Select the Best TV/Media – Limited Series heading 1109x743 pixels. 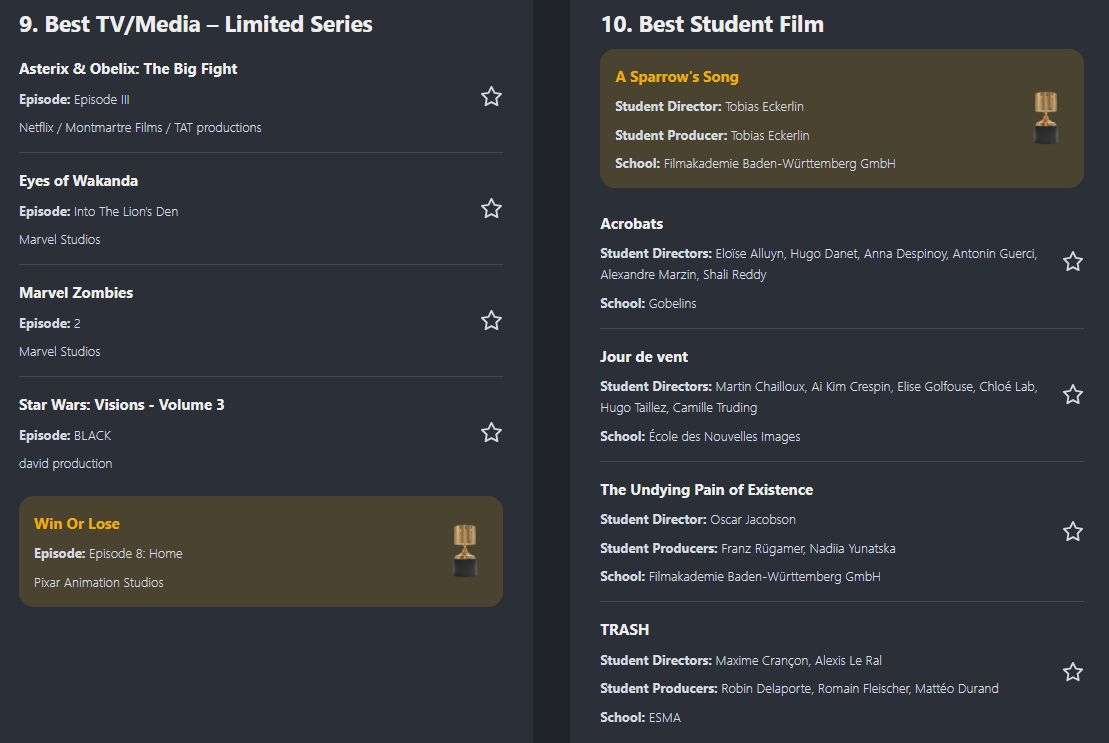click(x=196, y=25)
